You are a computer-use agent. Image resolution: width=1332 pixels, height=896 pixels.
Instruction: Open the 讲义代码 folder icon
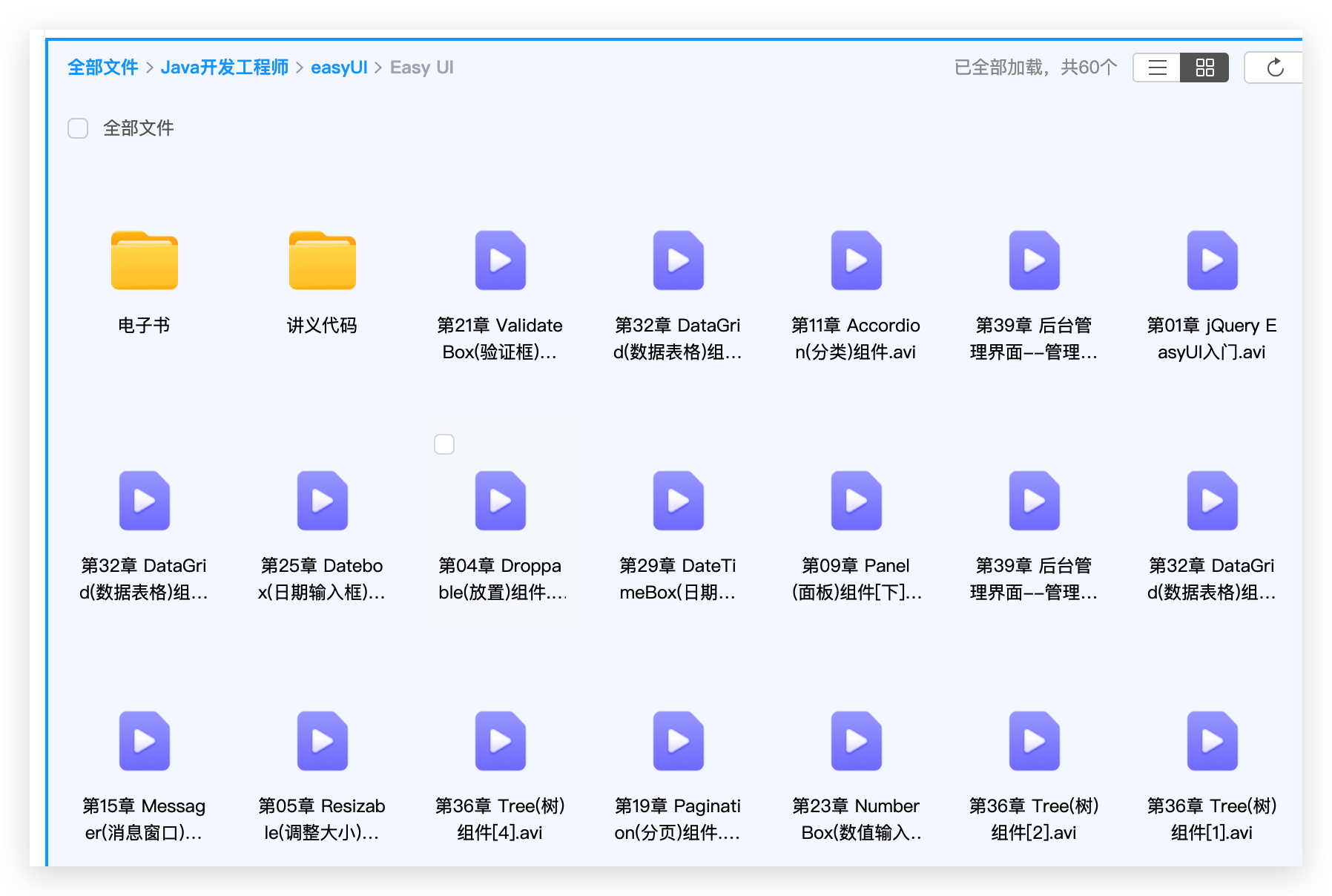[x=323, y=260]
